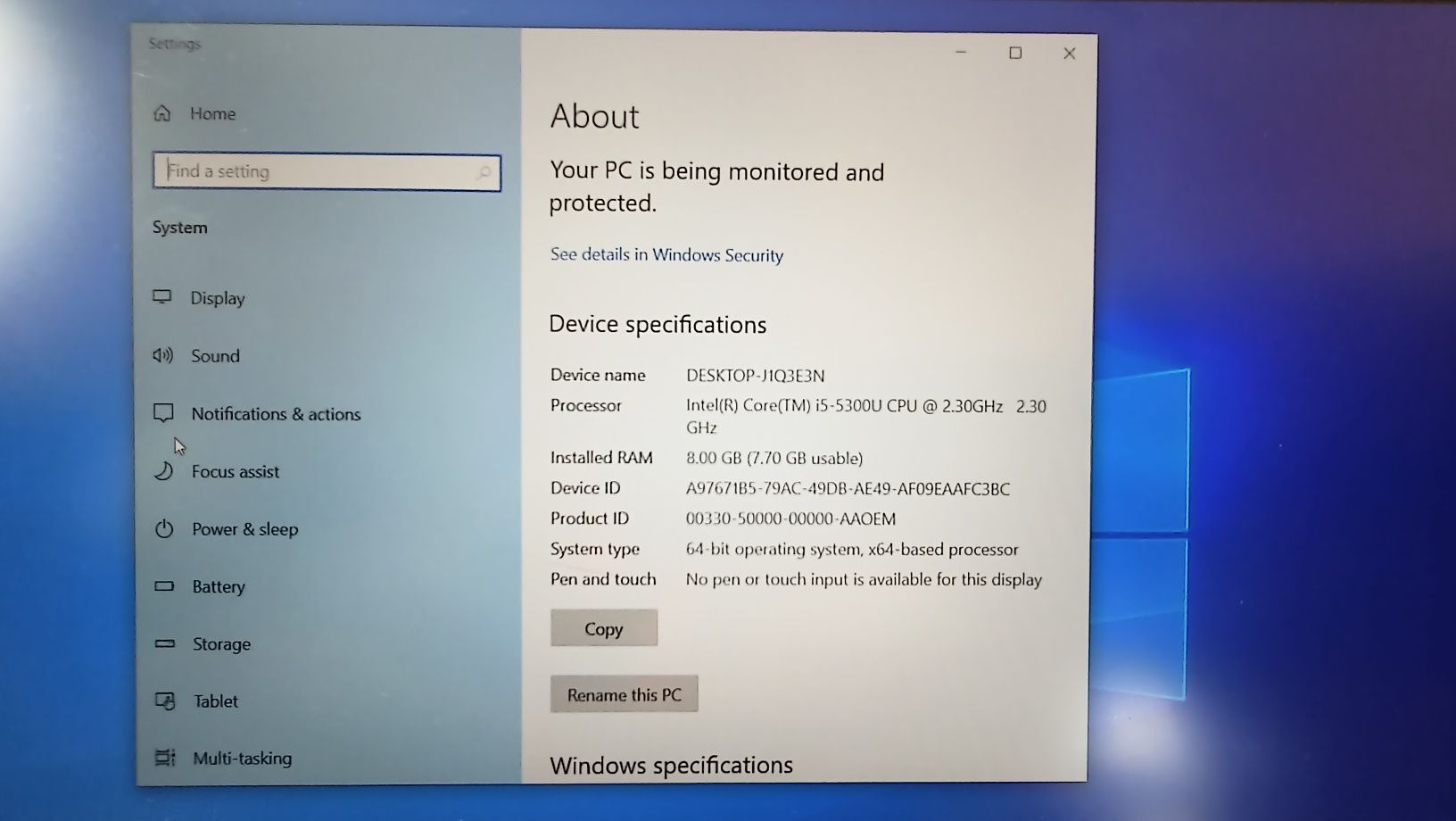Click the Pen and touch label
The height and width of the screenshot is (821, 1456).
pos(603,579)
